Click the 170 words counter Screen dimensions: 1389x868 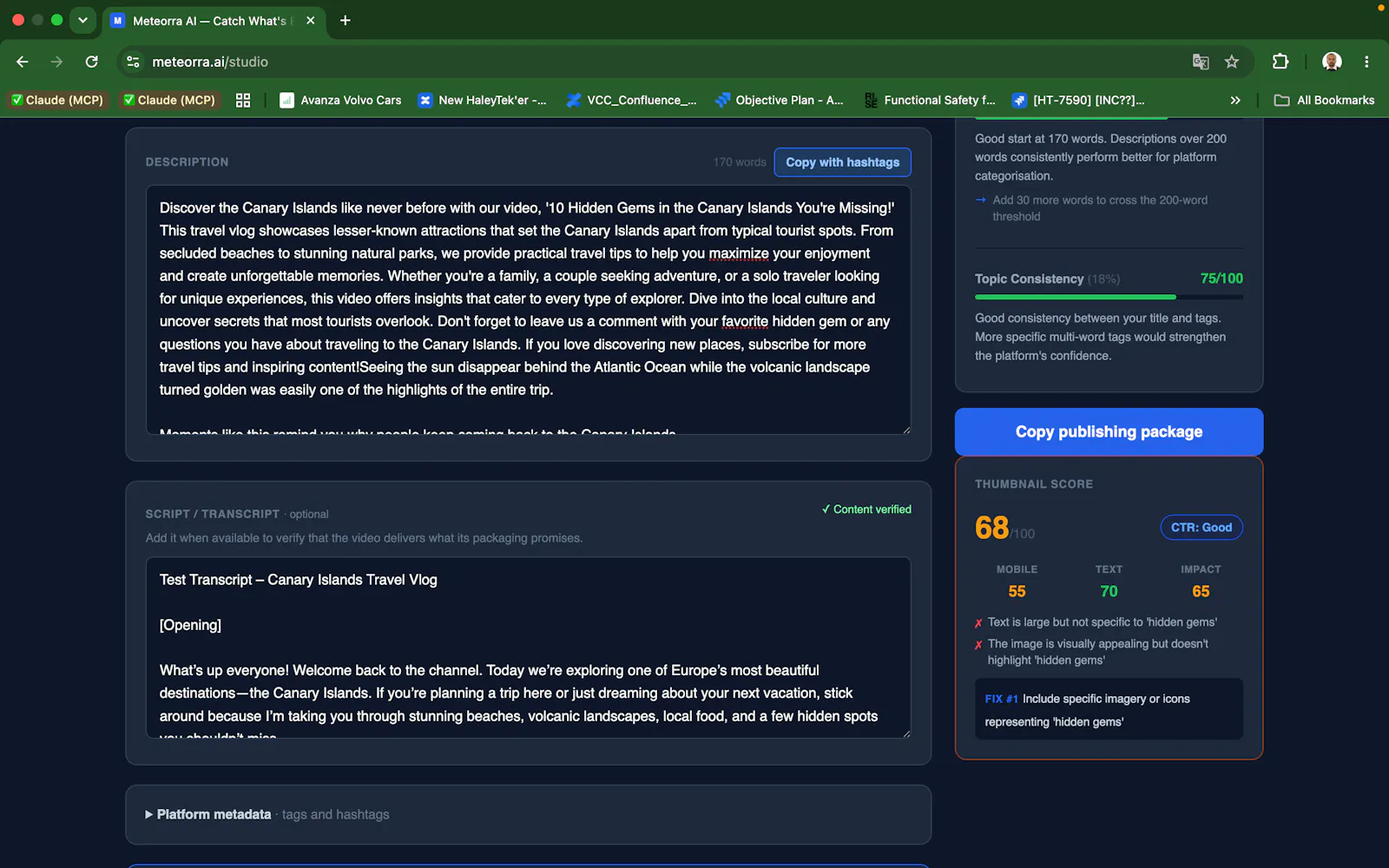tap(740, 162)
